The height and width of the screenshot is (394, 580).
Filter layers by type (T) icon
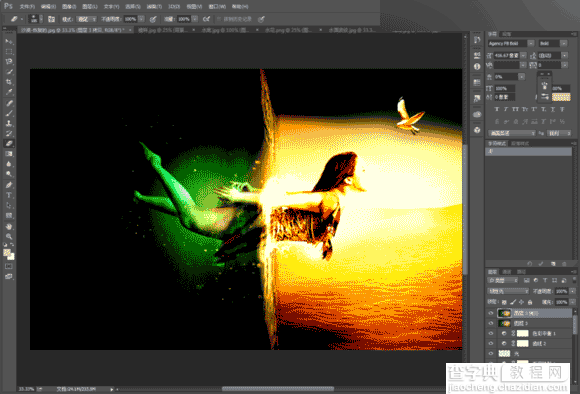coord(545,280)
